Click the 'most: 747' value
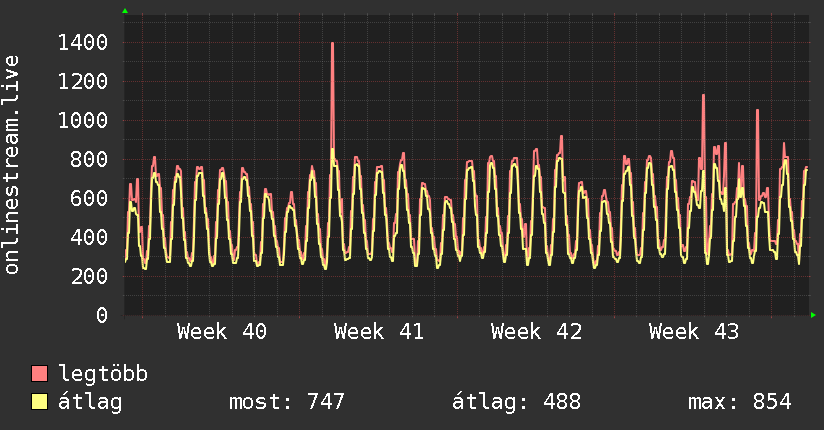The image size is (824, 430). (287, 402)
